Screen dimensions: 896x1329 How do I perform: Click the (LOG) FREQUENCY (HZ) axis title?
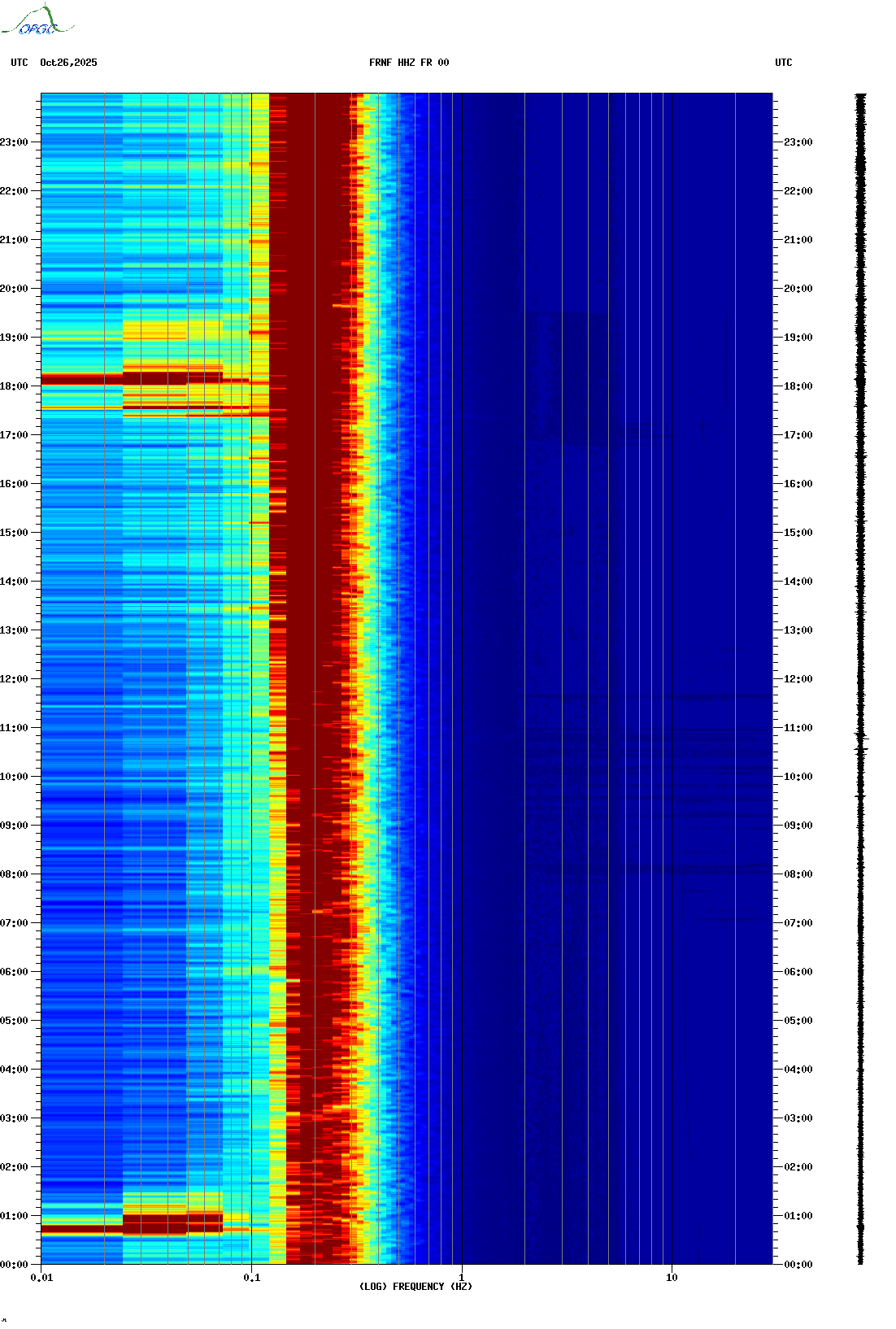click(415, 1287)
